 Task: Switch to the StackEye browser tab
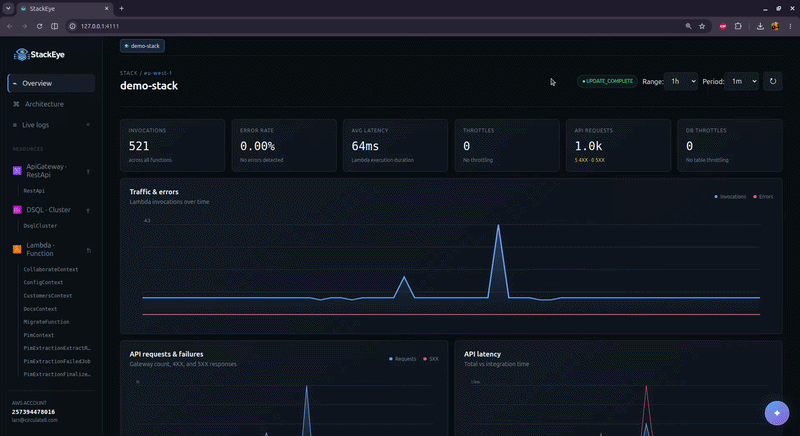(64, 9)
